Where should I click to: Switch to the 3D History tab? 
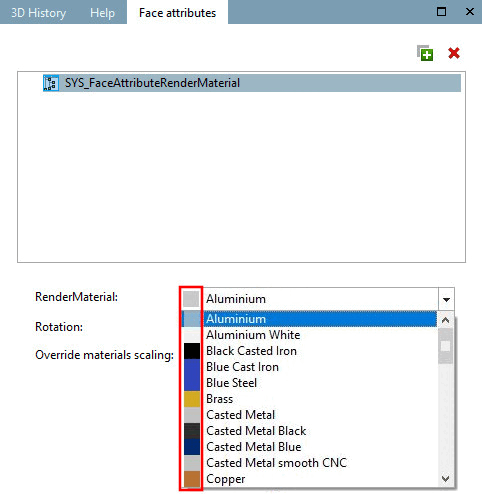coord(39,13)
